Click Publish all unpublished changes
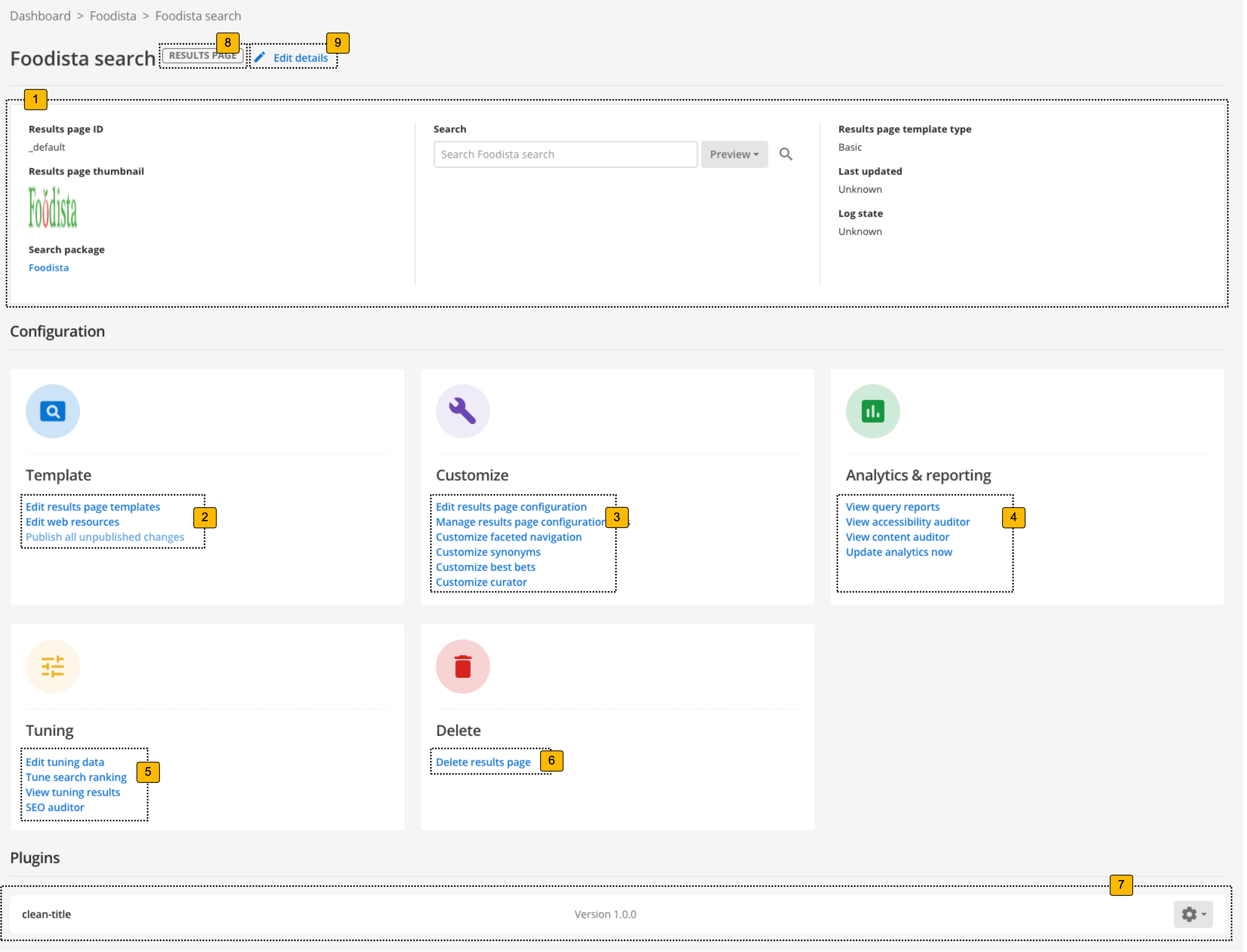 click(105, 537)
